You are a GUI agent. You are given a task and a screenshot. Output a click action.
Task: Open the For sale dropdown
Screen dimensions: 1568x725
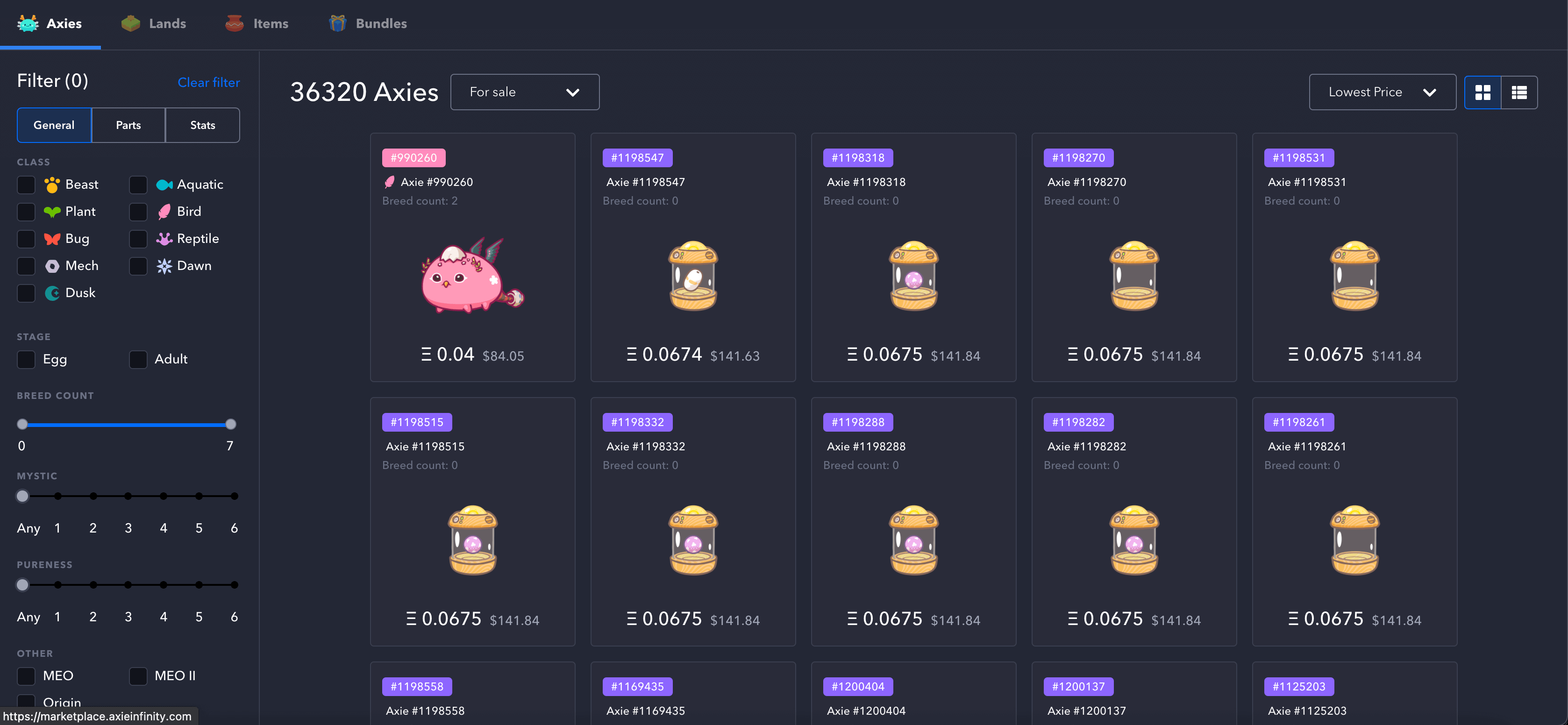tap(524, 92)
